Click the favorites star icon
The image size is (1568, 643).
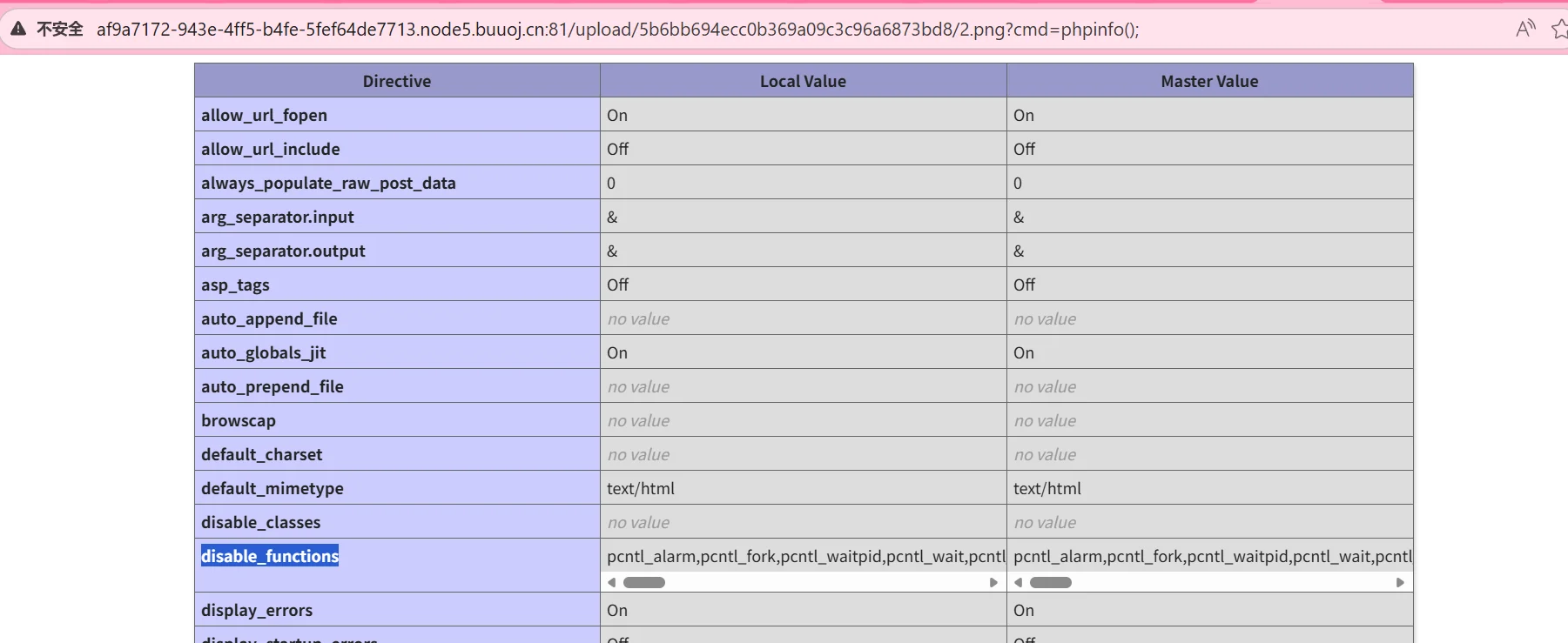1559,30
